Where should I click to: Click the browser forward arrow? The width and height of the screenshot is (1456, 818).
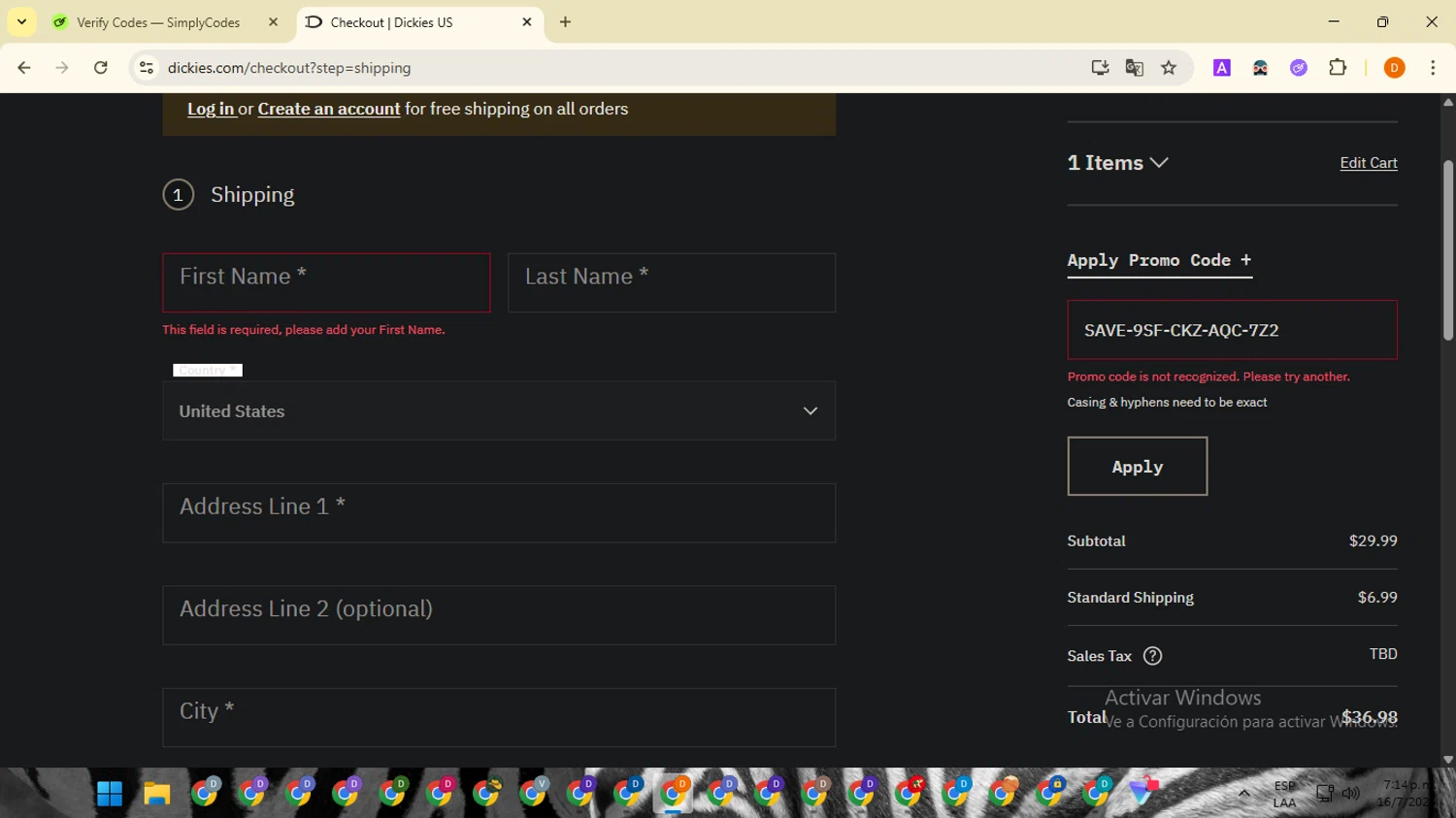pos(62,68)
